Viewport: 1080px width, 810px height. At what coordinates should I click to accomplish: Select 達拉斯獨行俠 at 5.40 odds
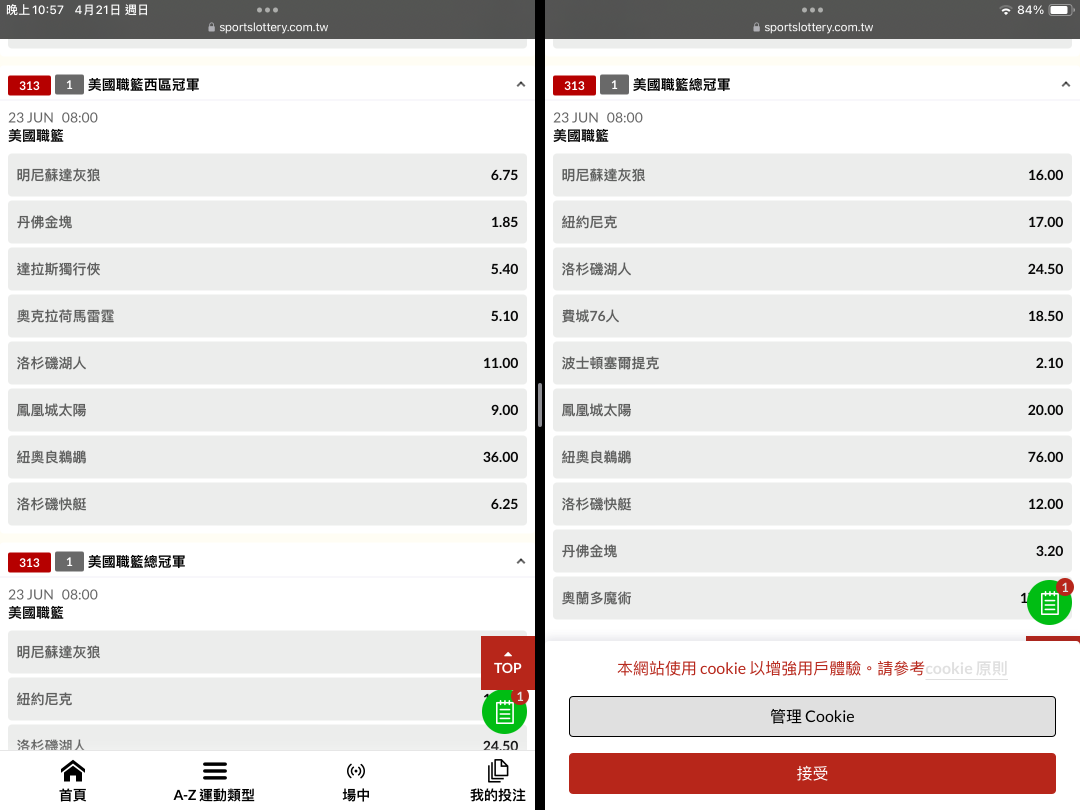(x=267, y=269)
